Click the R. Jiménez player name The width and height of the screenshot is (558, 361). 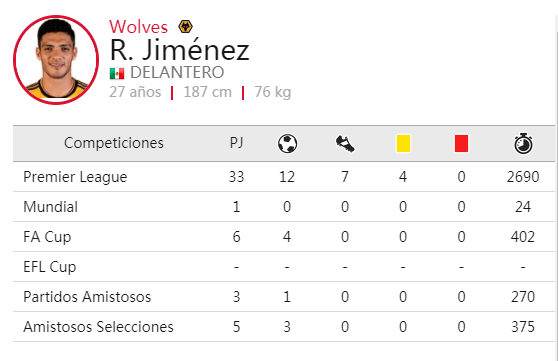point(179,50)
